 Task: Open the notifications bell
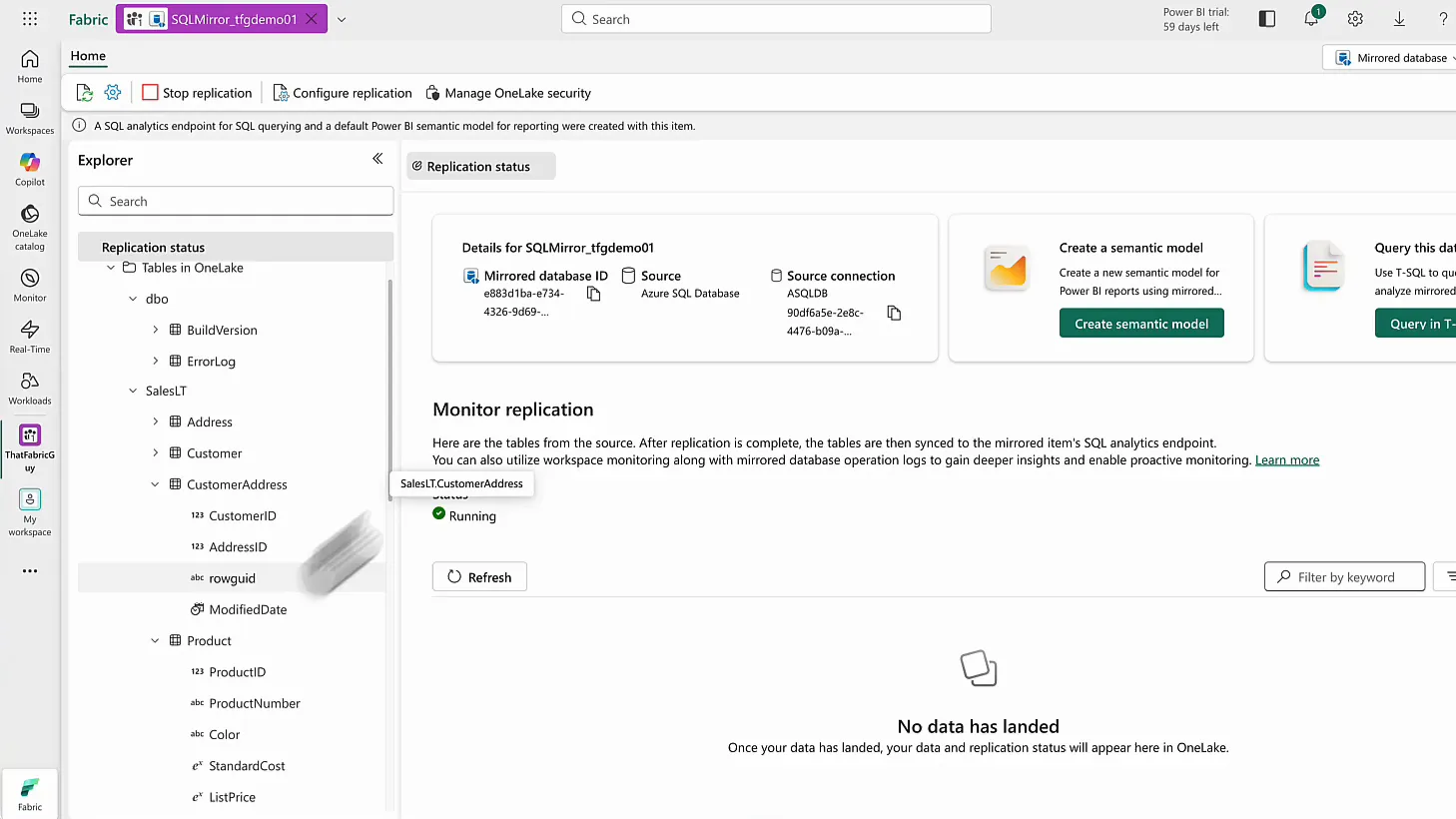1311,18
